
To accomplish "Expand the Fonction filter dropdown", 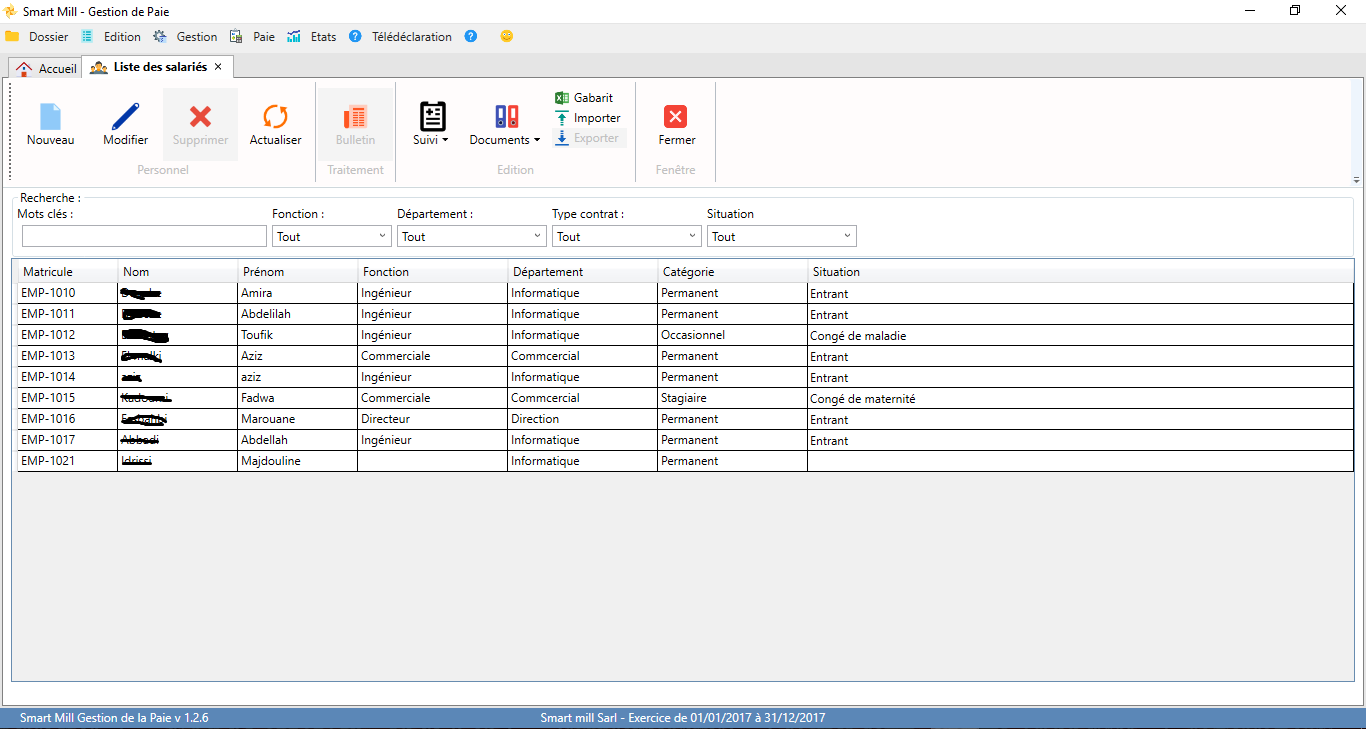I will tap(382, 236).
